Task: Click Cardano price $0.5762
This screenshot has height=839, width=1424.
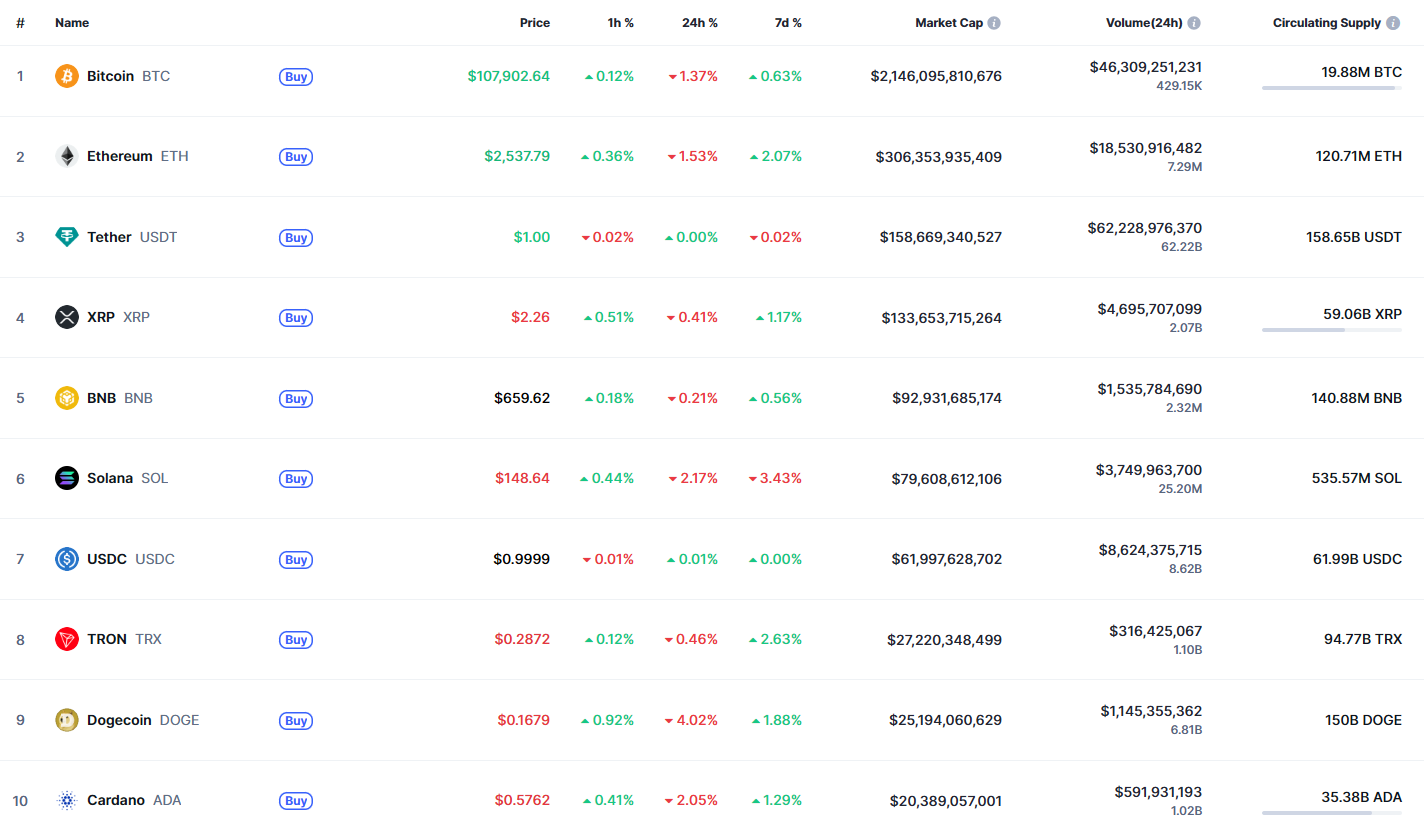Action: 523,800
